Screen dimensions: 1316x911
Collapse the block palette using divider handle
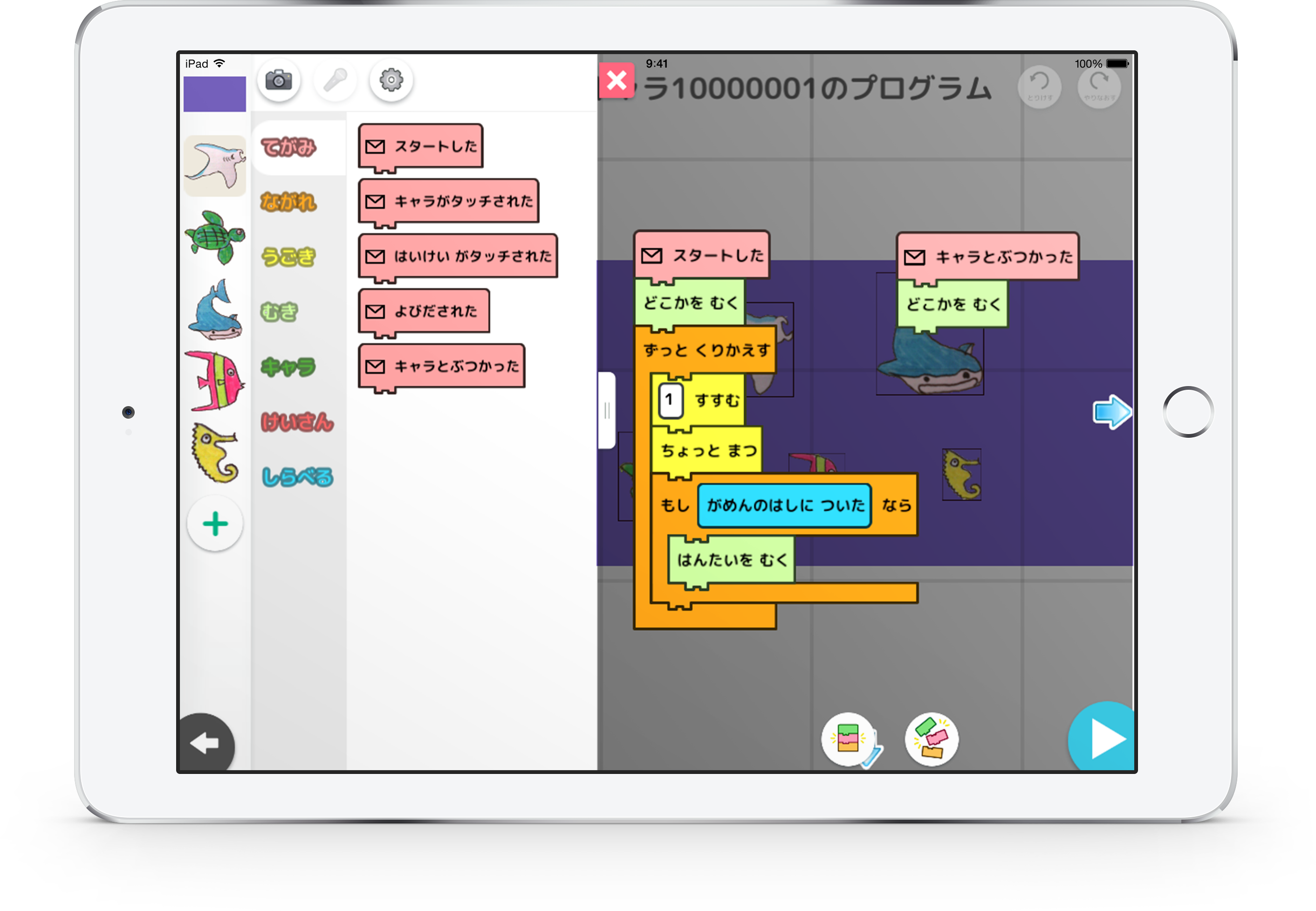point(606,410)
